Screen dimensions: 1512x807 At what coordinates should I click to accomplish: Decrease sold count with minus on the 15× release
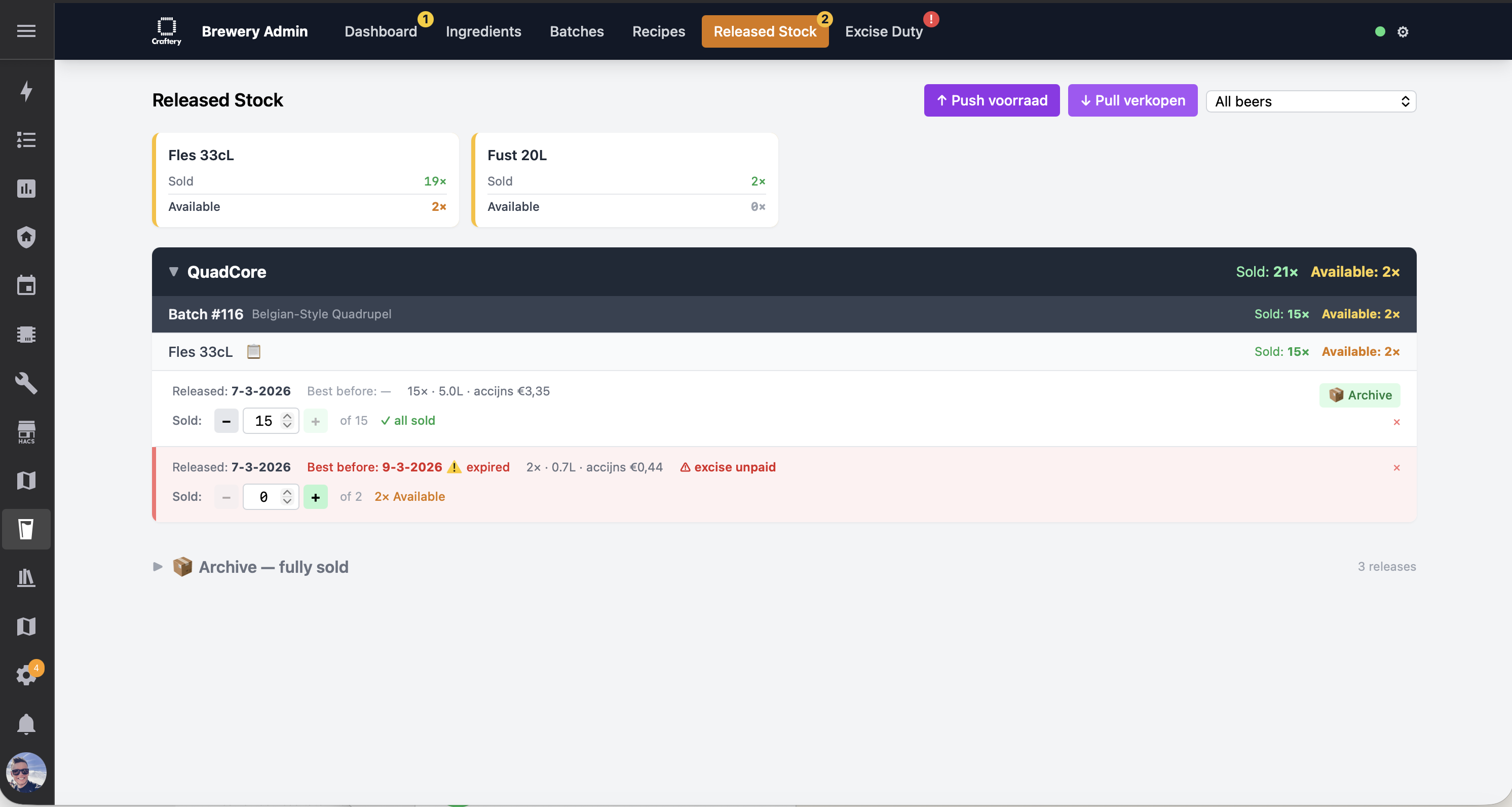click(x=226, y=421)
